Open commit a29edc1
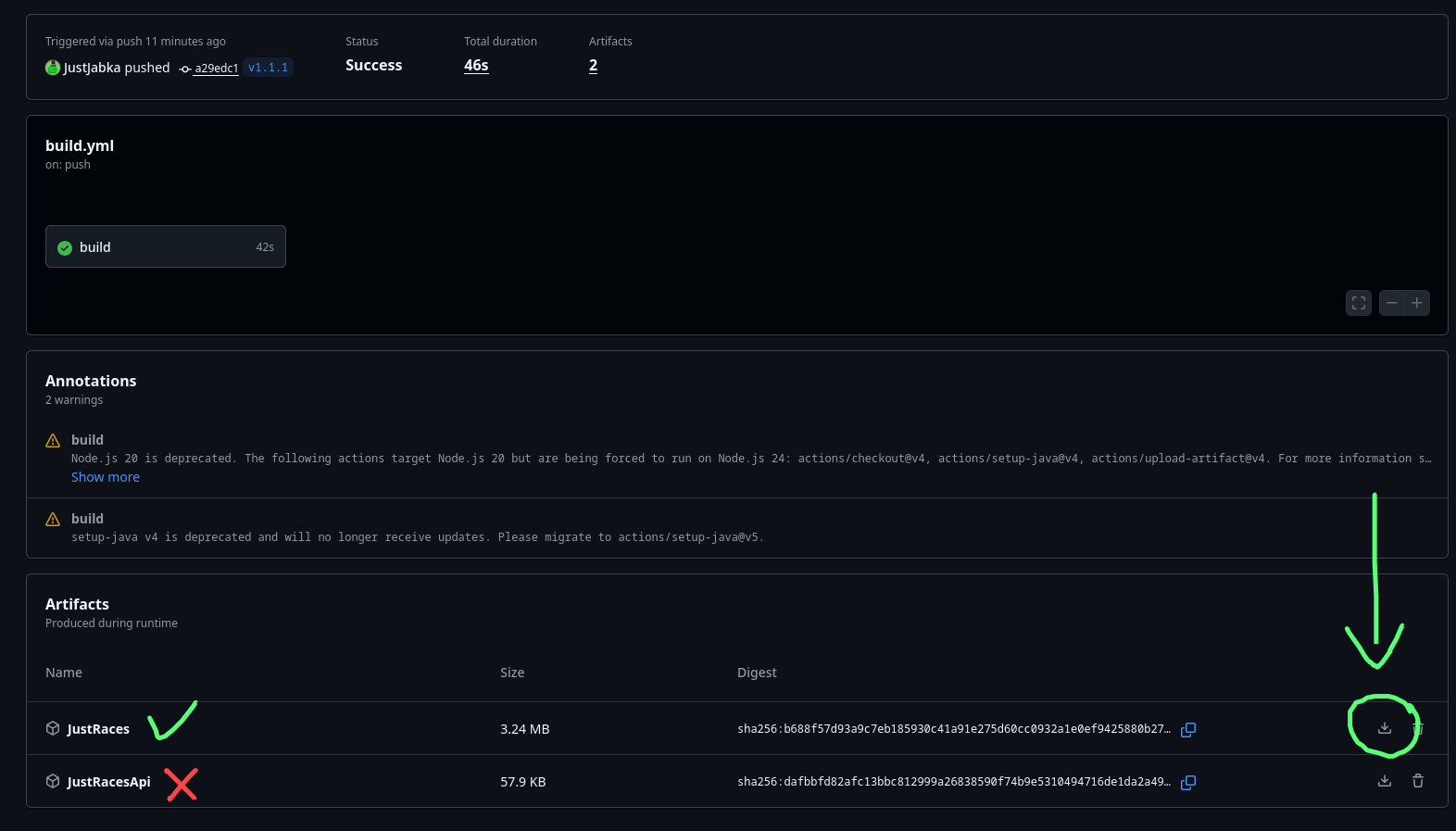Viewport: 1456px width, 831px height. click(216, 69)
